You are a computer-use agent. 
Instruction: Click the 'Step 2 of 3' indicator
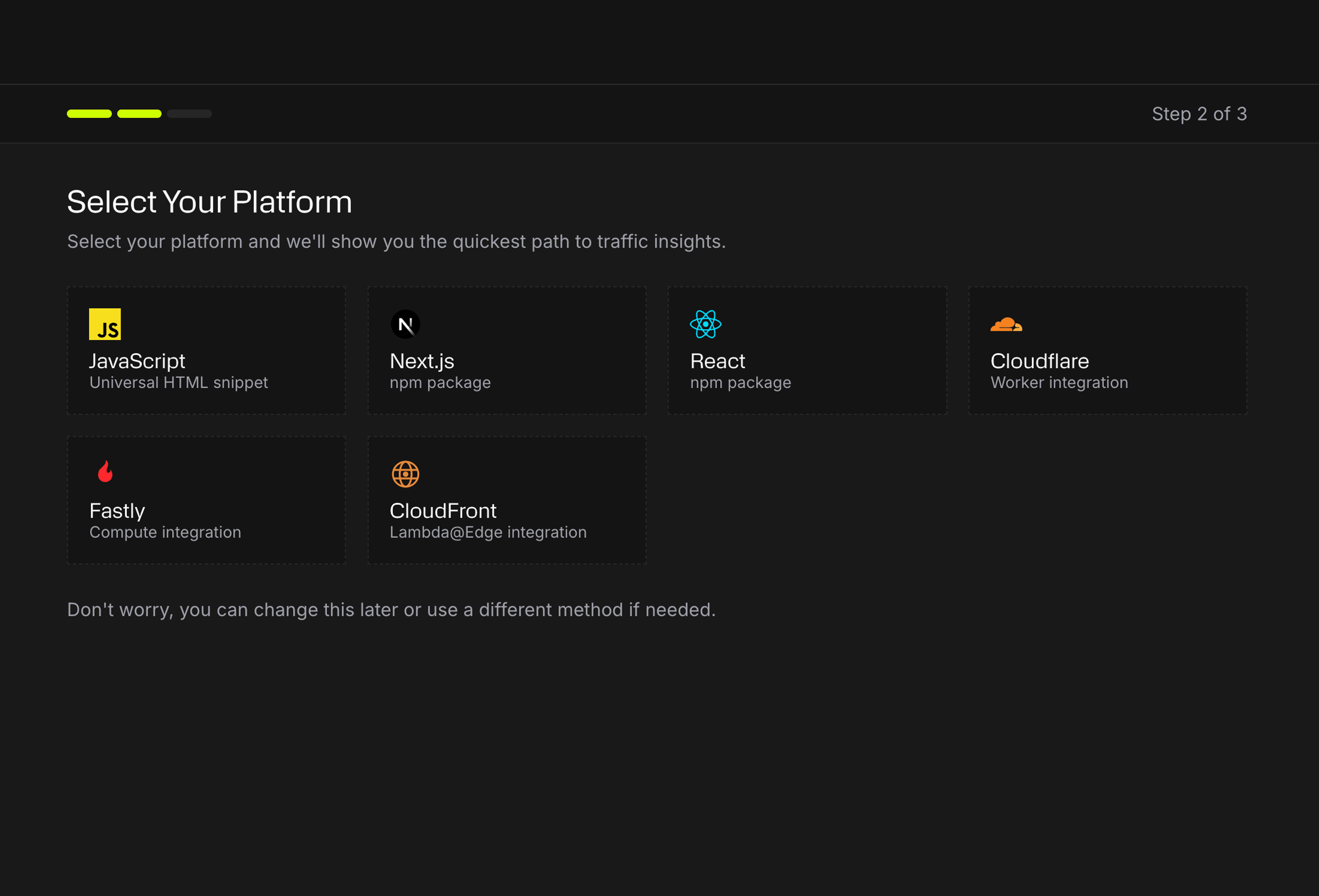(1199, 114)
